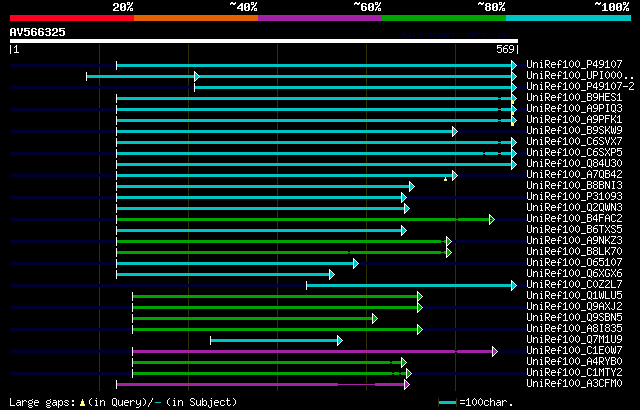The image size is (640, 410).
Task: Select the AV566325 query name label
Action: pos(38,32)
